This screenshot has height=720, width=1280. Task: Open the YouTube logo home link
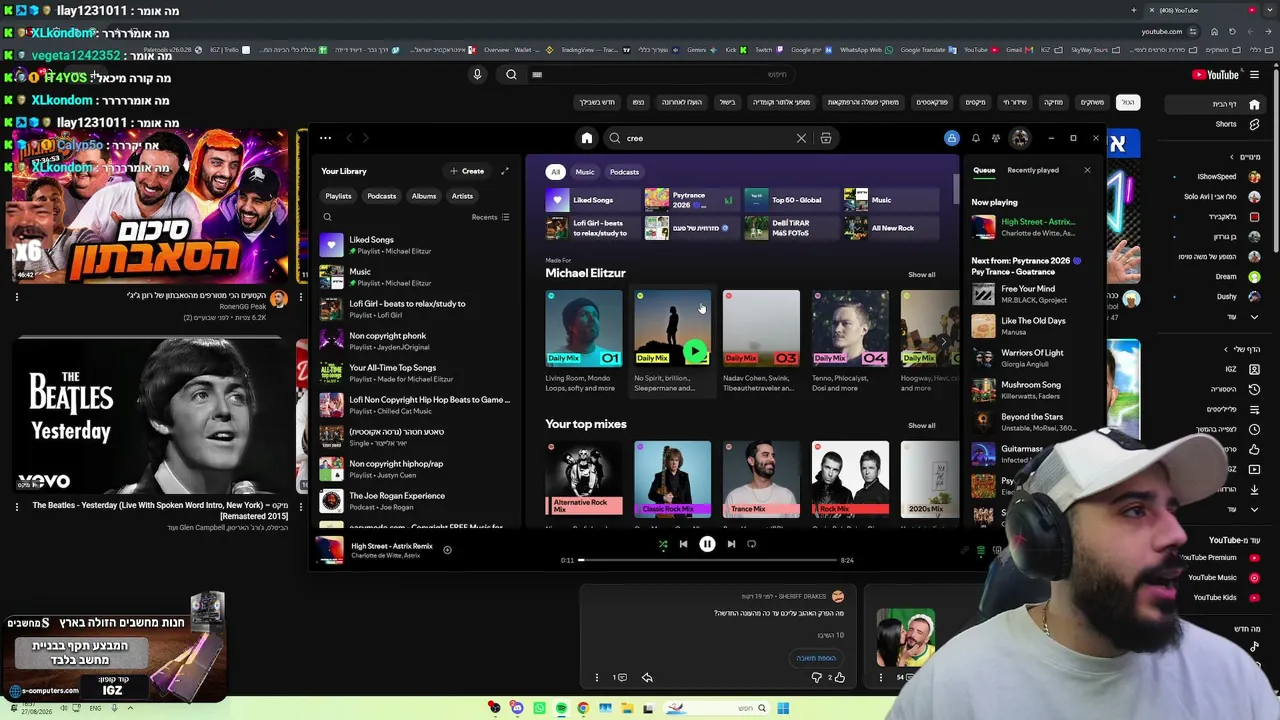tap(1216, 74)
